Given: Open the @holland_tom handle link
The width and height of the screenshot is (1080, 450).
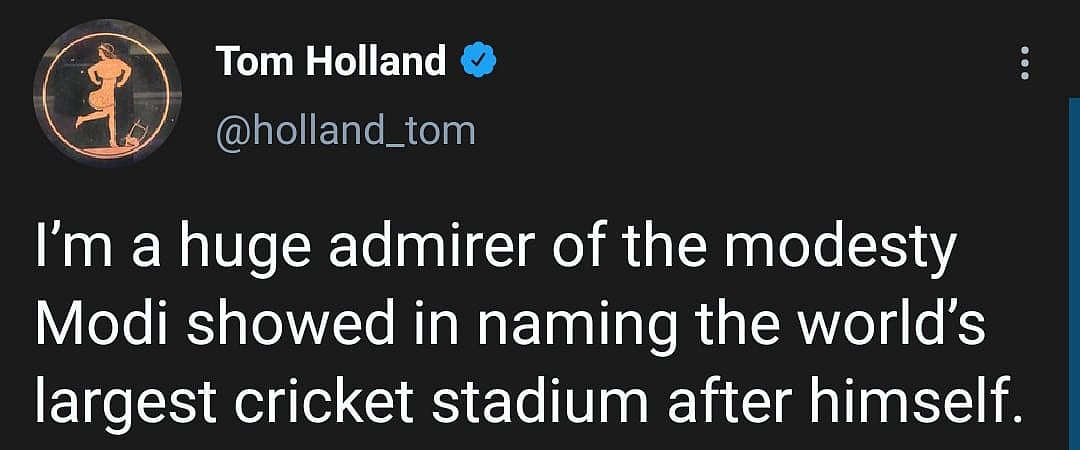Looking at the screenshot, I should [x=345, y=130].
